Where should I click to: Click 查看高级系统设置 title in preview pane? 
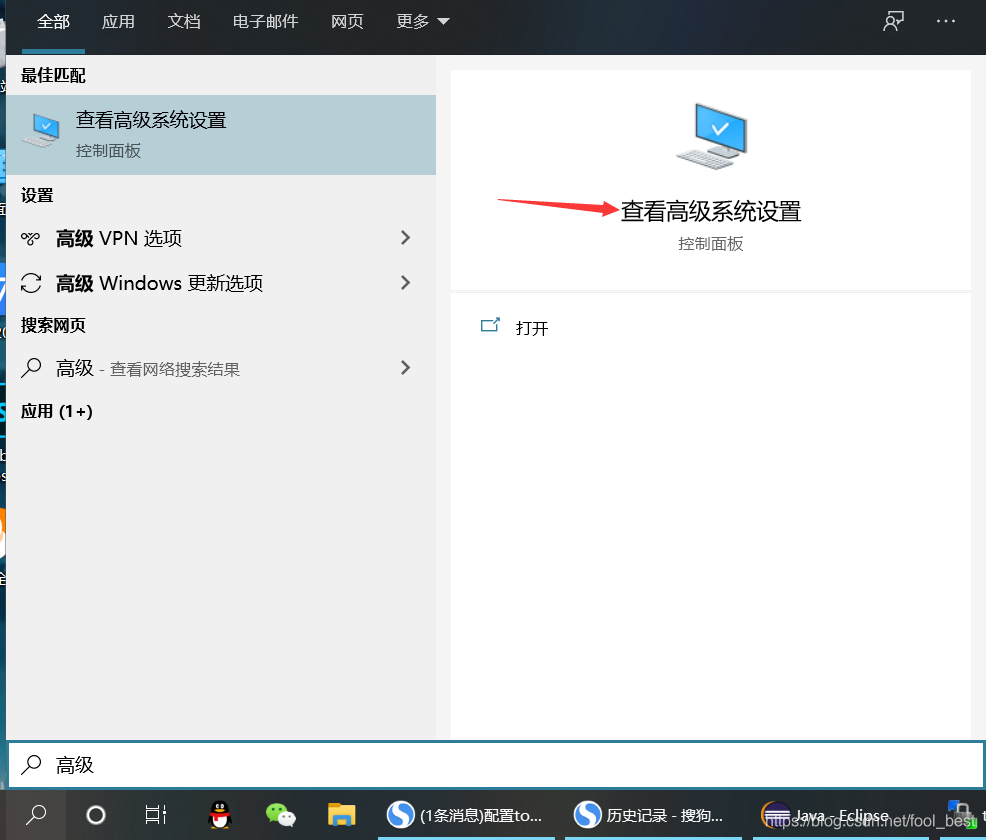[x=711, y=211]
